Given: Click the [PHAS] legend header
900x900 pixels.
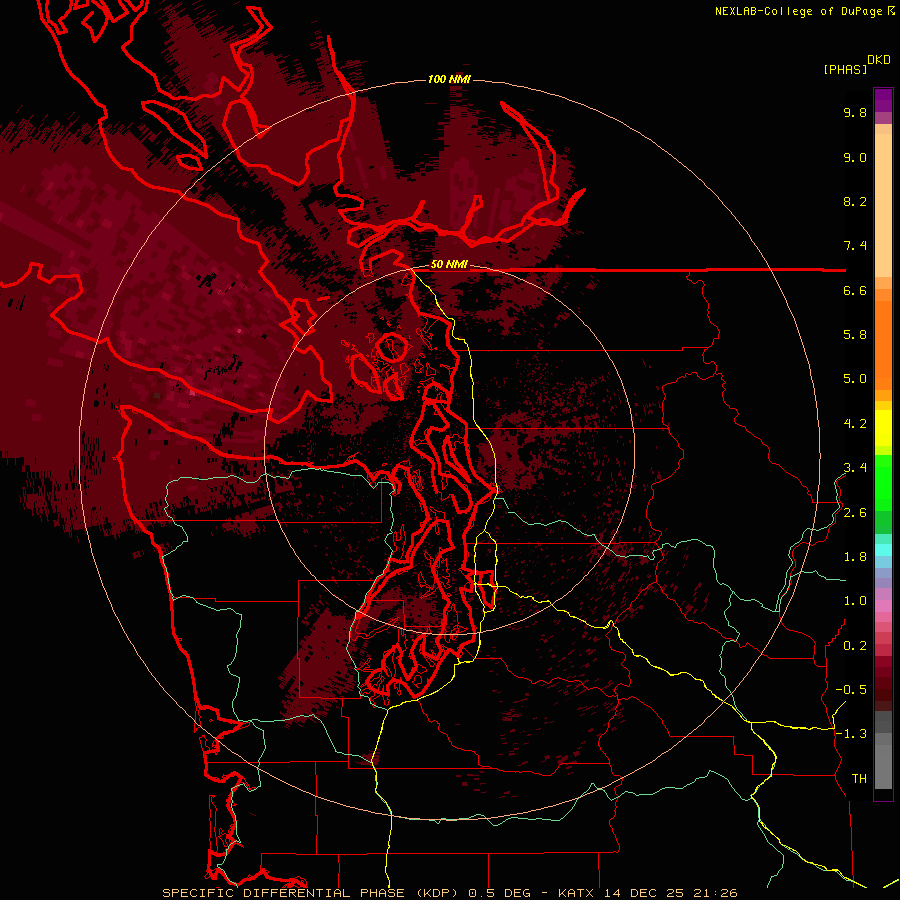Looking at the screenshot, I should pyautogui.click(x=845, y=69).
